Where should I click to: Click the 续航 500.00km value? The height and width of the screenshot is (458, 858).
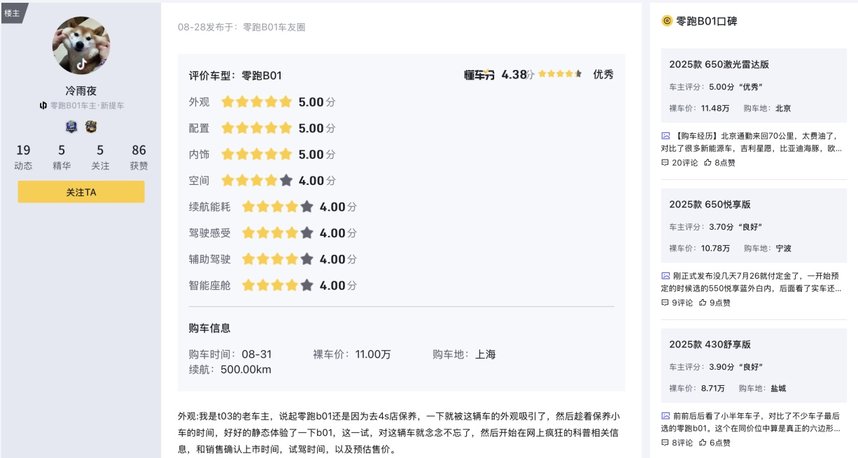[246, 370]
